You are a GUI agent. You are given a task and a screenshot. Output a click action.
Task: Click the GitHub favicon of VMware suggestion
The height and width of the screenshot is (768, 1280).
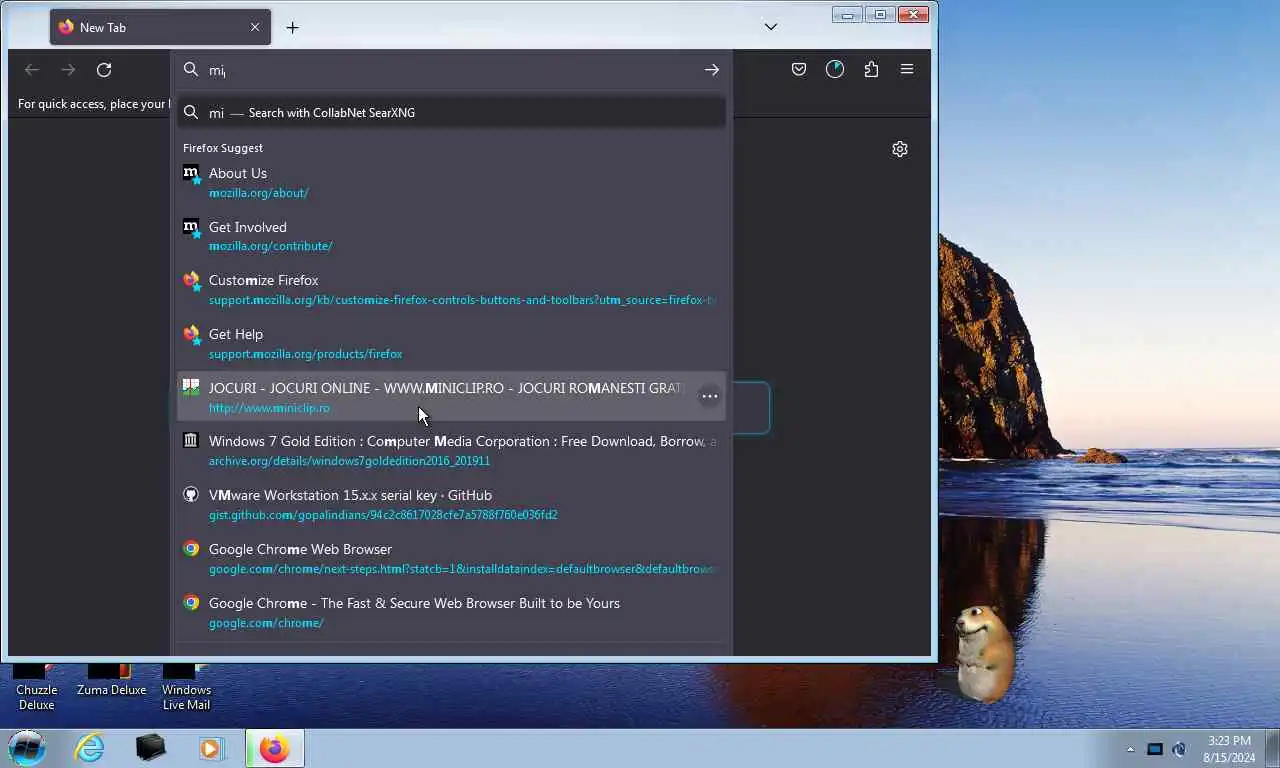click(x=191, y=495)
